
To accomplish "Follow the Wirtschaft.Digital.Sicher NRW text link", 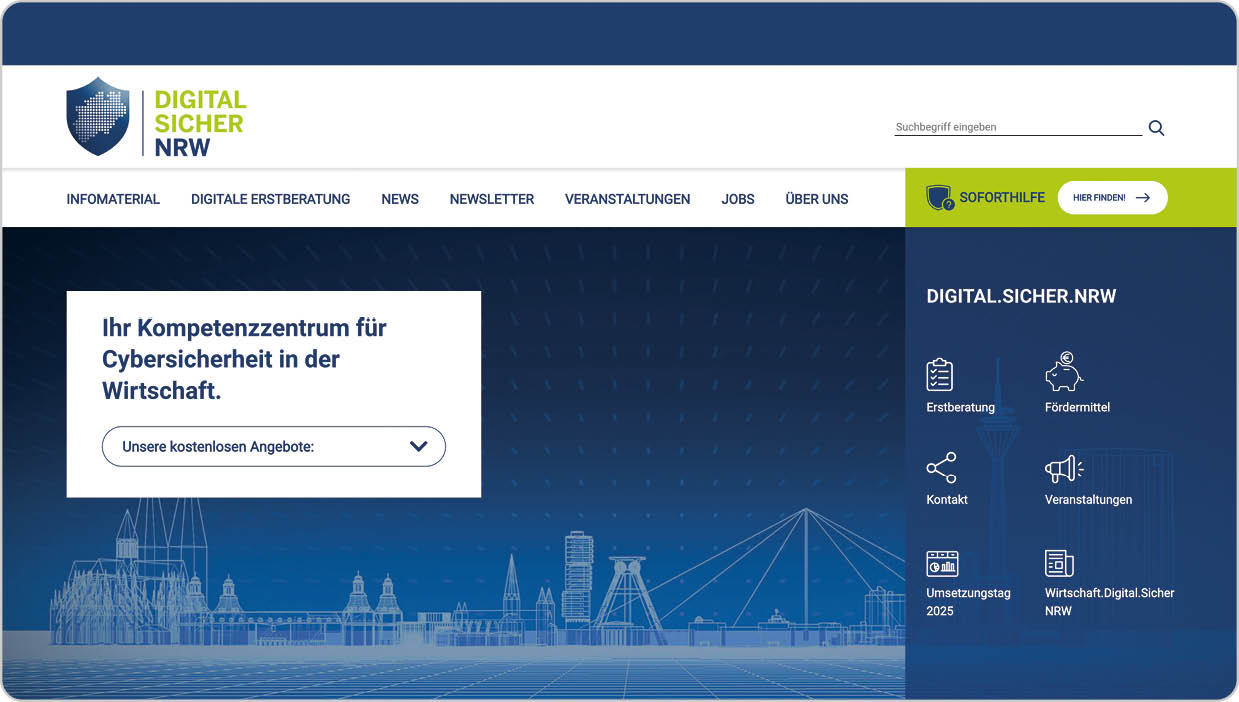I will [x=1110, y=602].
